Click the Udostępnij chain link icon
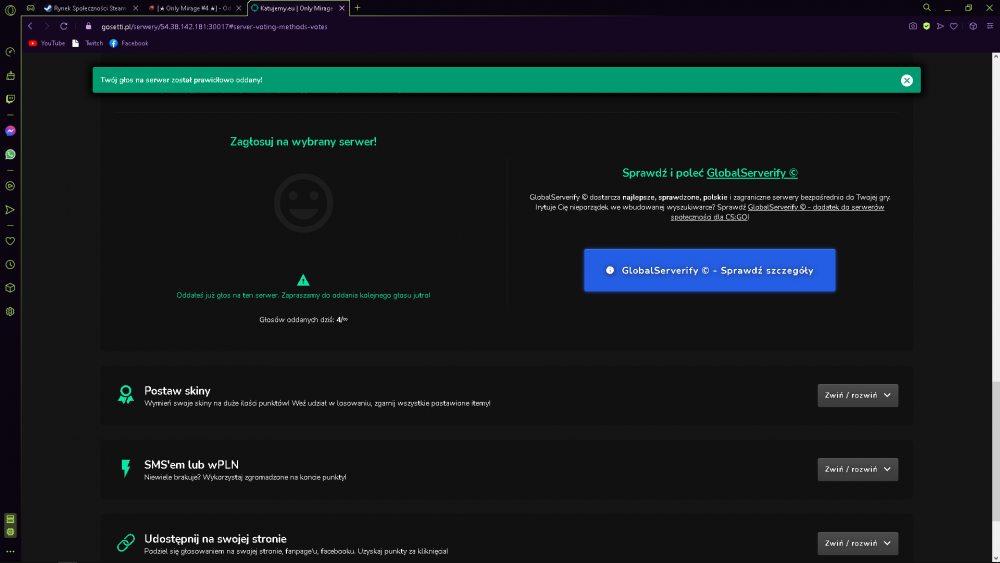The image size is (1000, 563). tap(126, 543)
